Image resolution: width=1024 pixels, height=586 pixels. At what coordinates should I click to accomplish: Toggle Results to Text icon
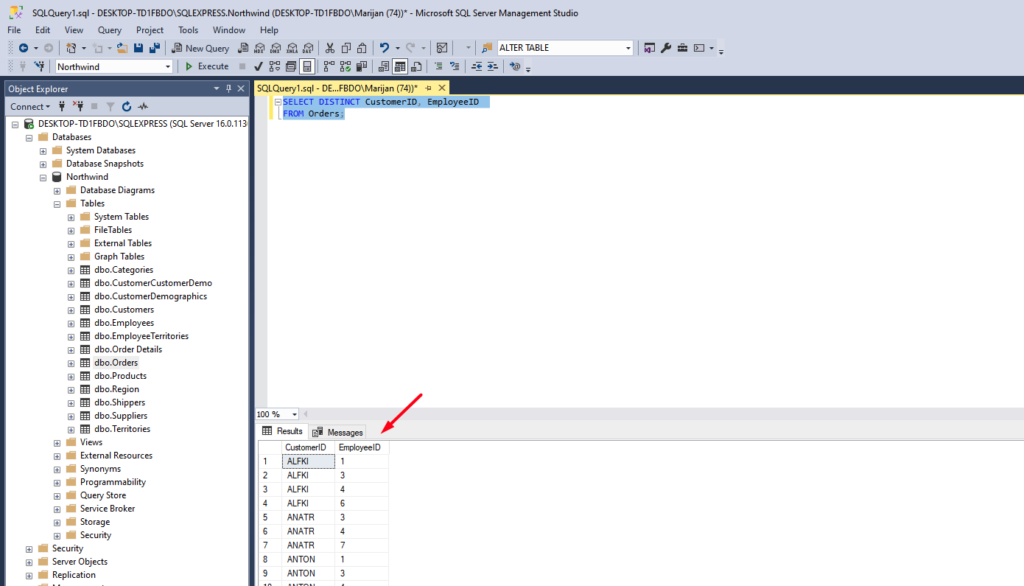click(383, 66)
